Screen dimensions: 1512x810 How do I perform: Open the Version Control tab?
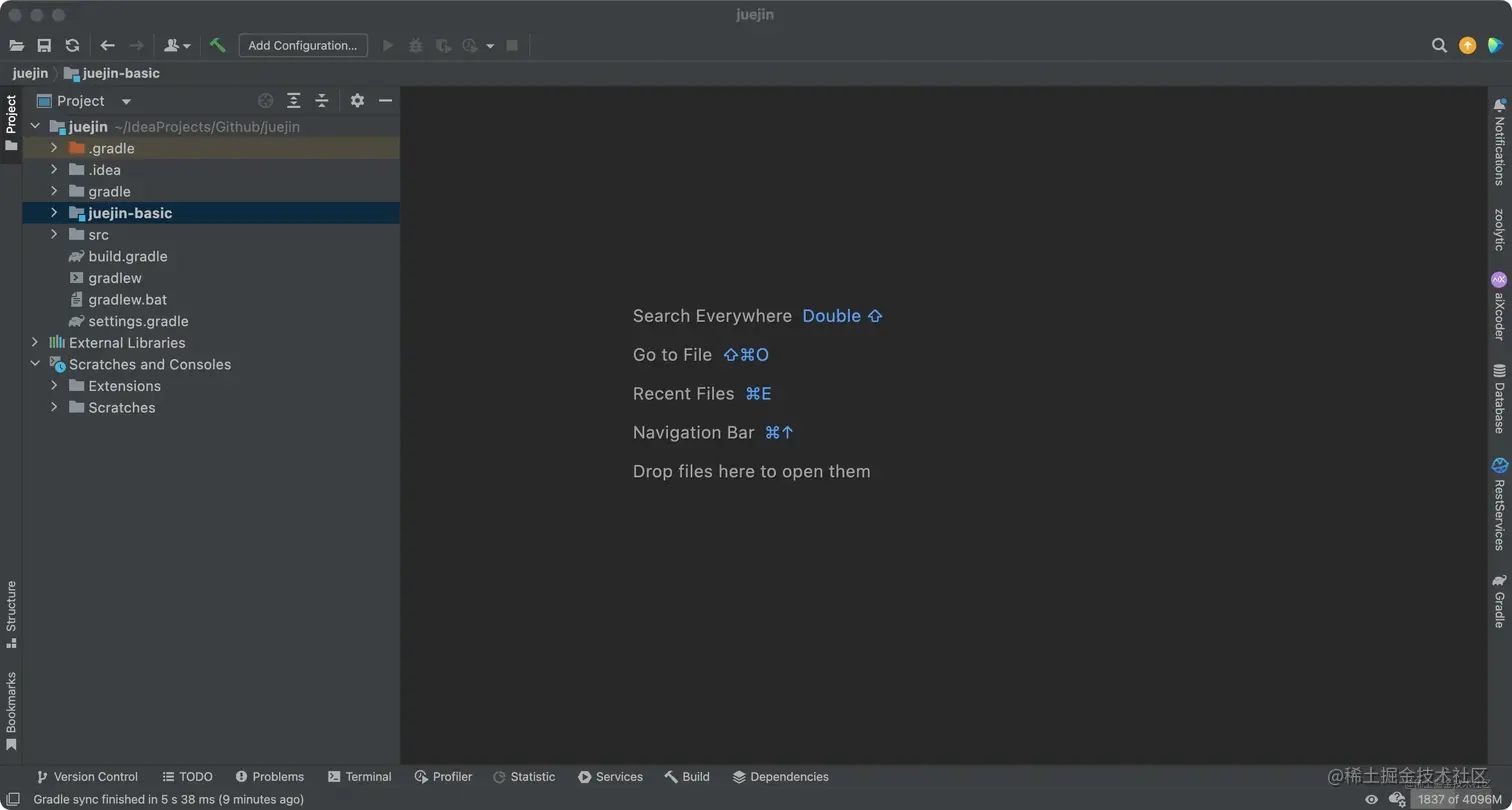(x=87, y=777)
